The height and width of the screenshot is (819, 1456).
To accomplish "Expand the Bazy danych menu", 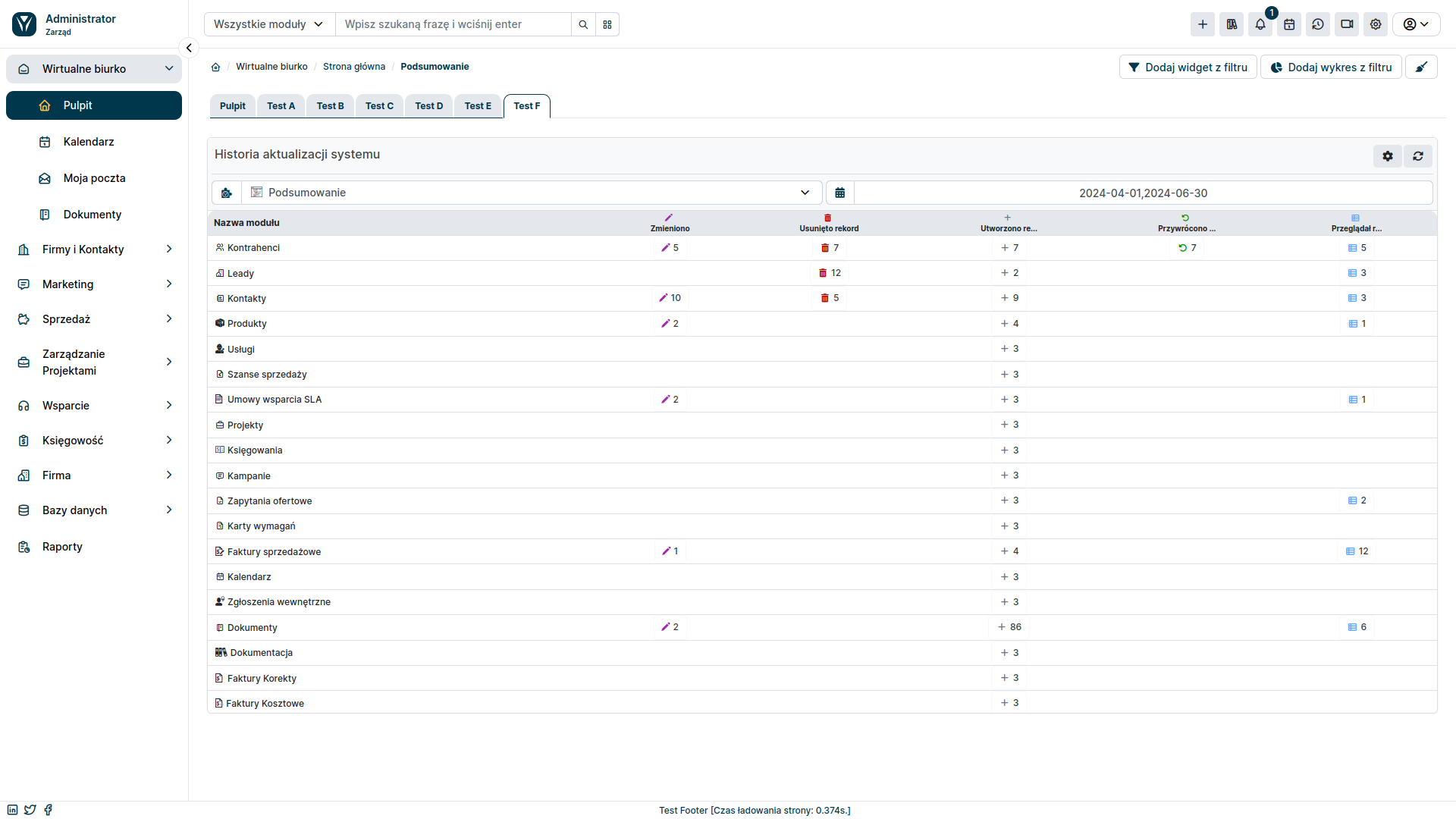I will click(94, 510).
